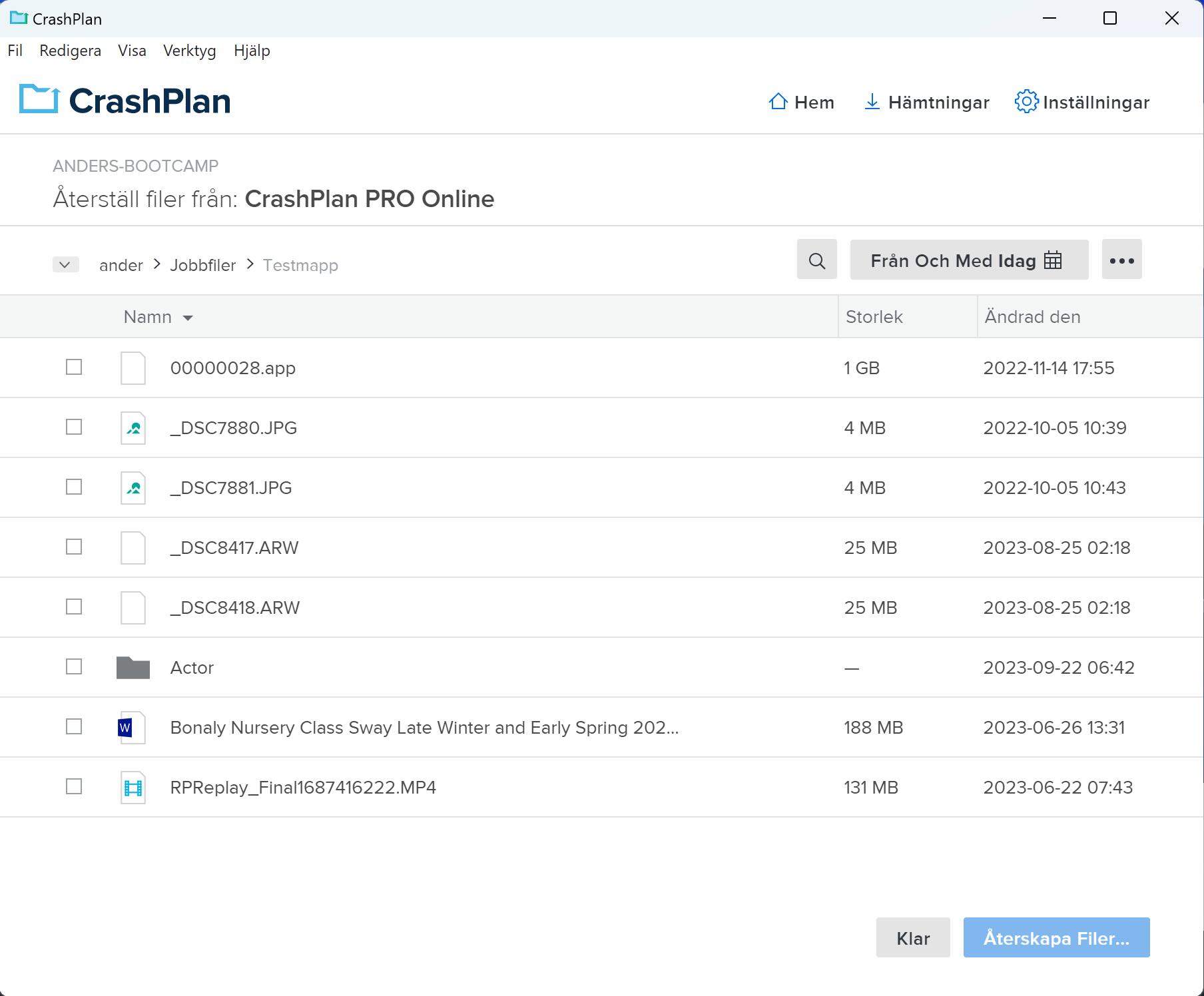Check the checkbox for 00000028.app
The image size is (1204, 996).
tap(73, 367)
